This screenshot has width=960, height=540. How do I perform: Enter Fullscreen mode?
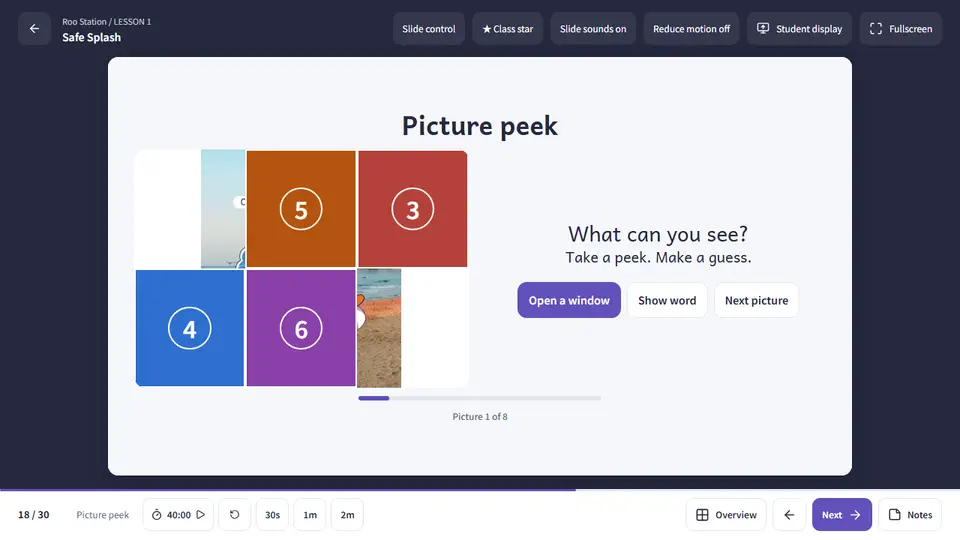point(901,29)
